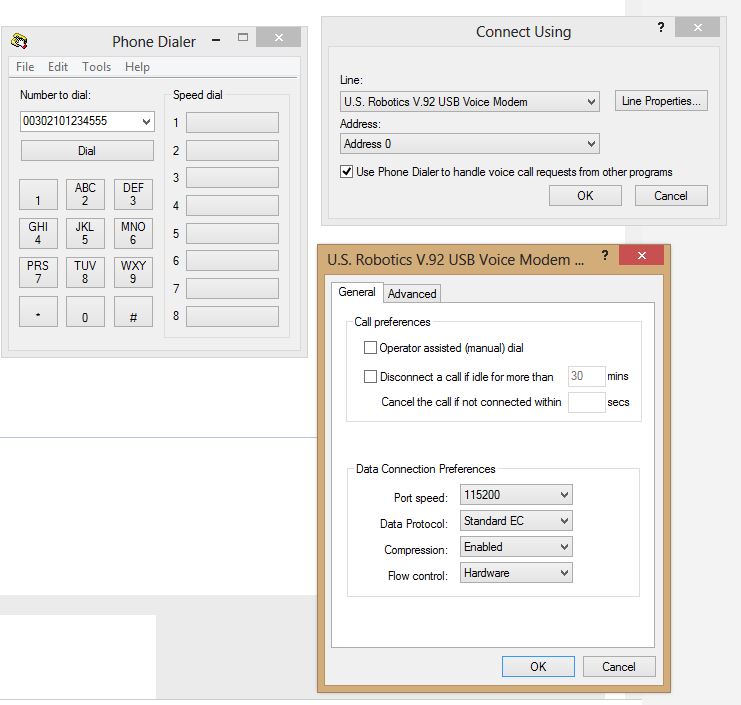Enable Disconnect a call if idle checkbox
Screen dimensions: 741x705
pyautogui.click(x=370, y=377)
